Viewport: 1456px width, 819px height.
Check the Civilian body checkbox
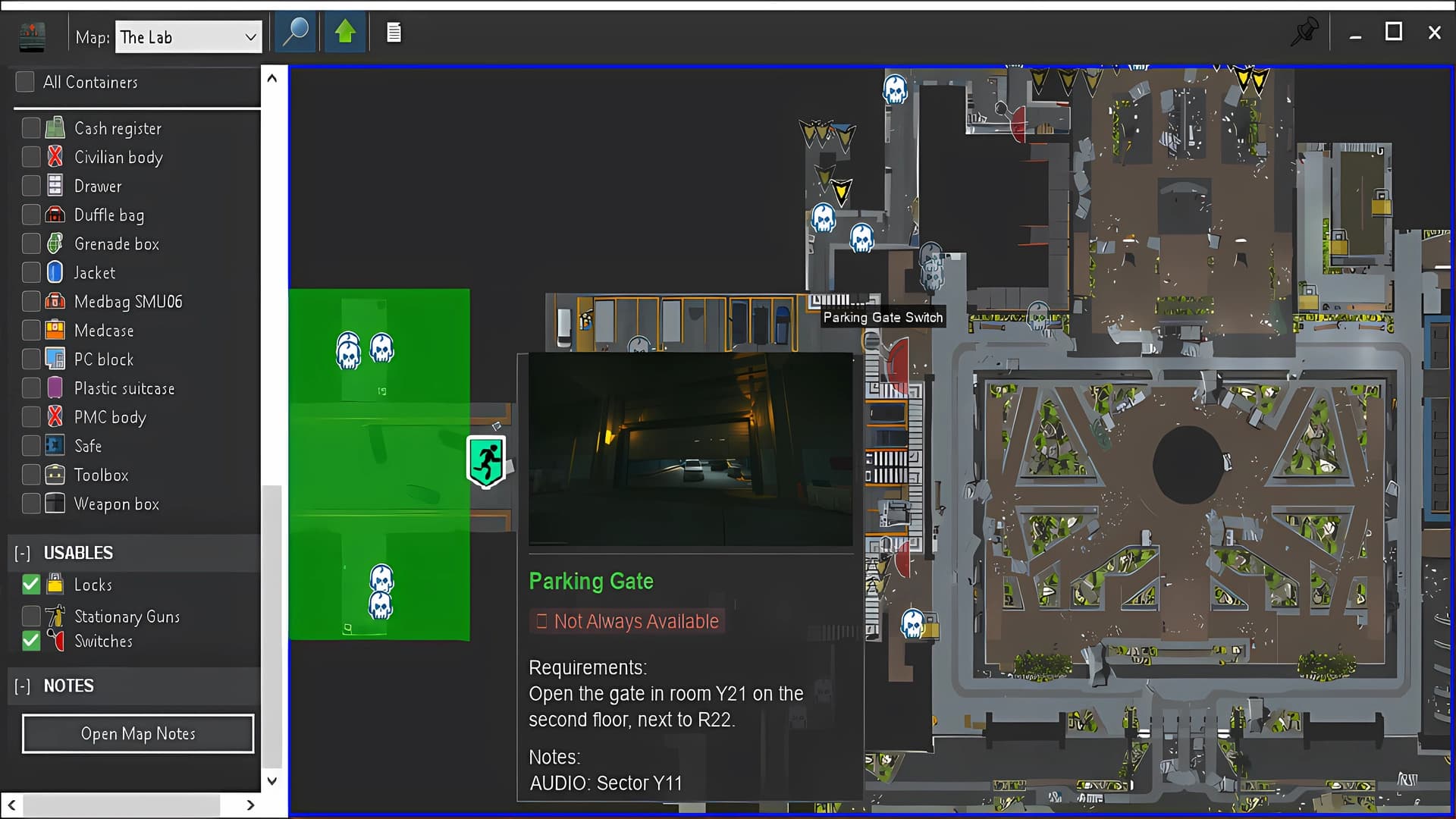[31, 156]
